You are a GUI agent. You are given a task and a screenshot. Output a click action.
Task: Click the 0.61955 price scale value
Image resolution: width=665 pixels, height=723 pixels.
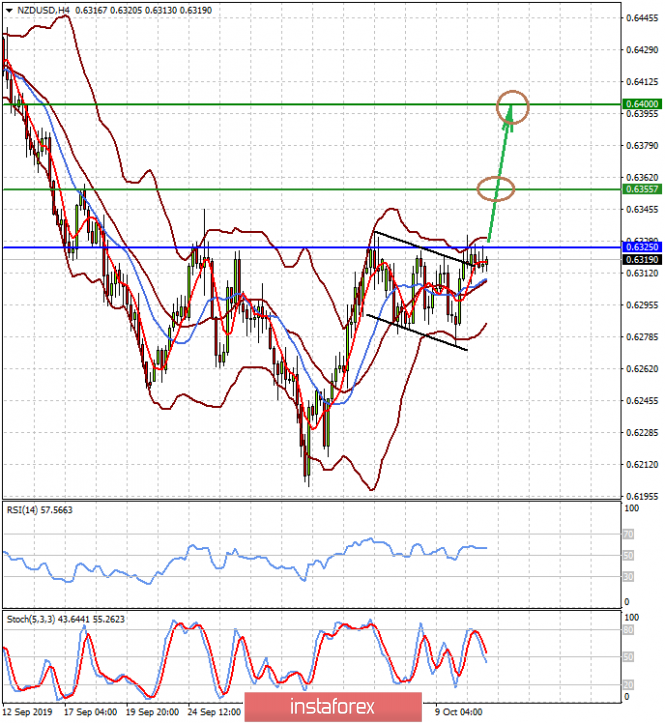coord(642,497)
